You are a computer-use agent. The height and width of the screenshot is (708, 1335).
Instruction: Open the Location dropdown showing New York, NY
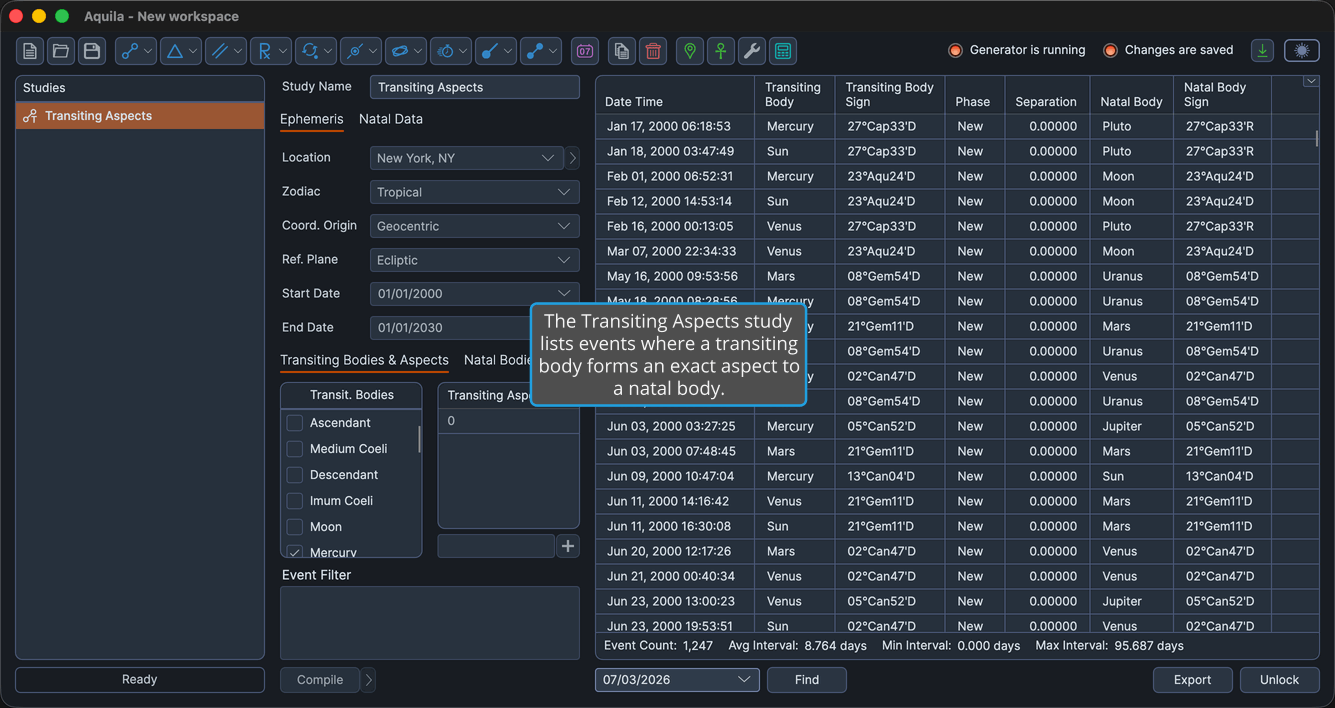pos(466,158)
